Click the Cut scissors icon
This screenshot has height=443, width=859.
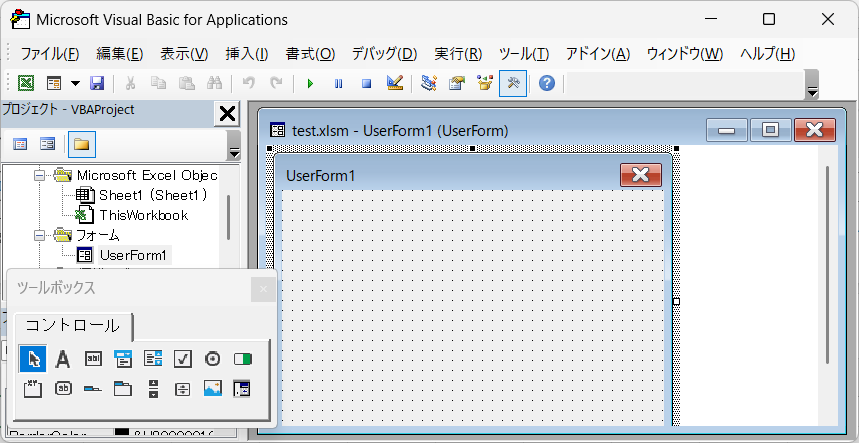click(x=130, y=83)
